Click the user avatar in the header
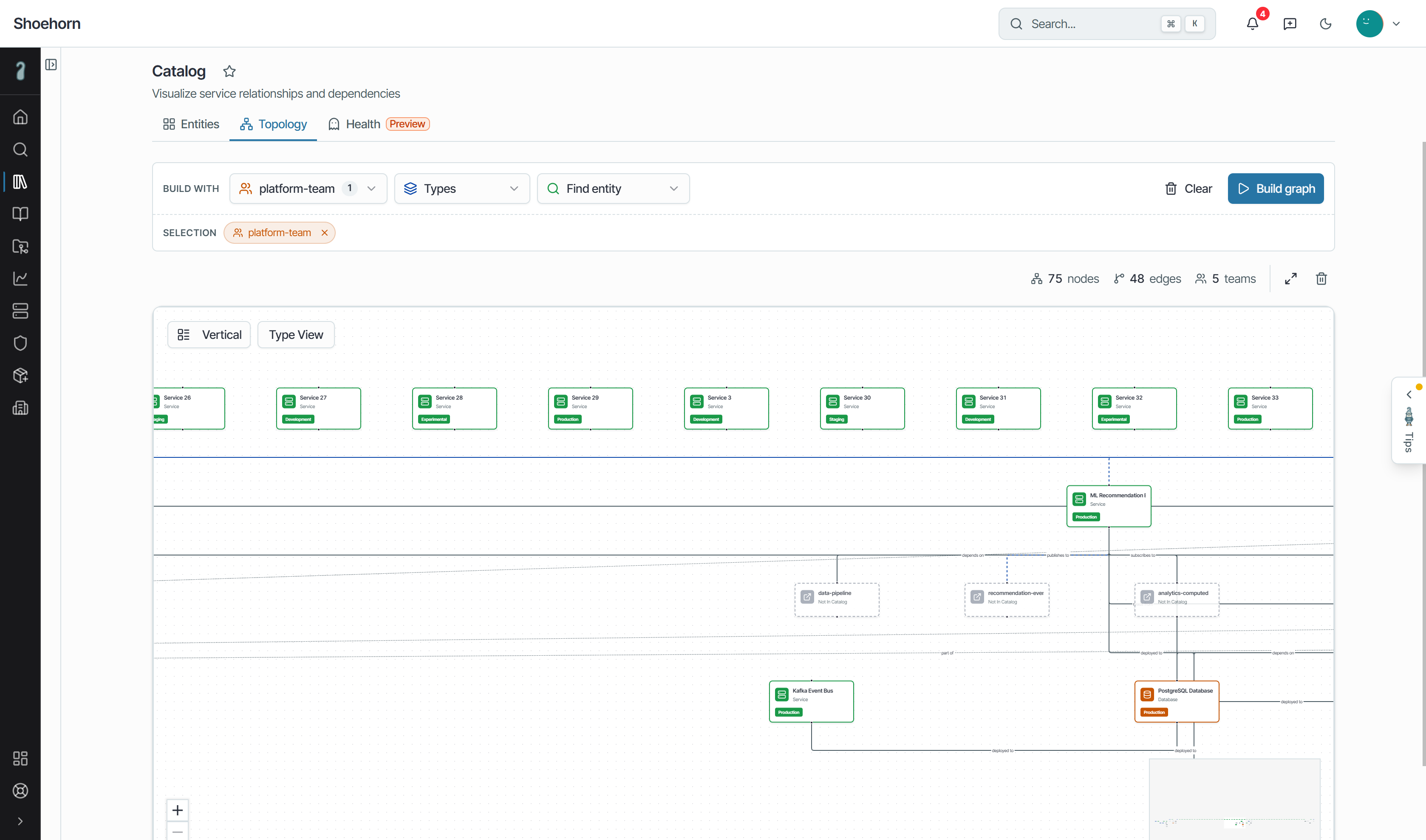The width and height of the screenshot is (1426, 840). pos(1369,24)
